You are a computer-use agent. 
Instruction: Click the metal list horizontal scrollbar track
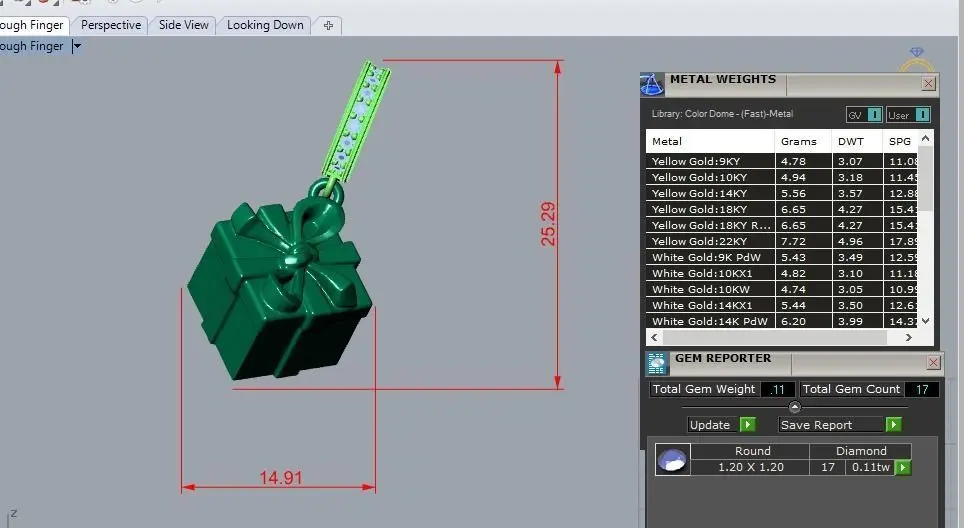(x=775, y=337)
